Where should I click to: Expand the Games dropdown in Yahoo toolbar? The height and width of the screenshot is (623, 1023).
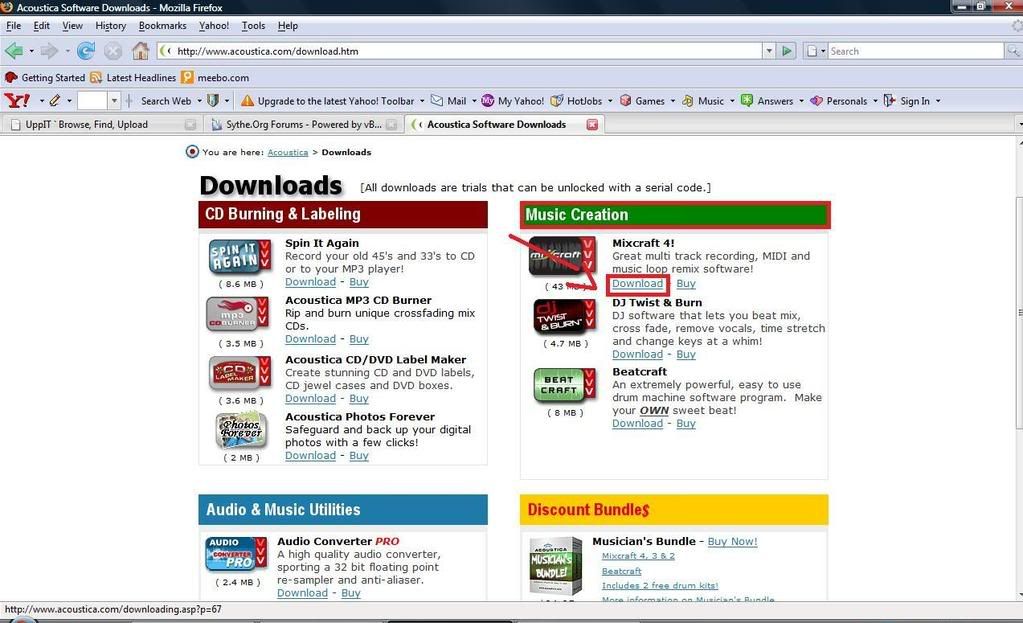[x=673, y=101]
